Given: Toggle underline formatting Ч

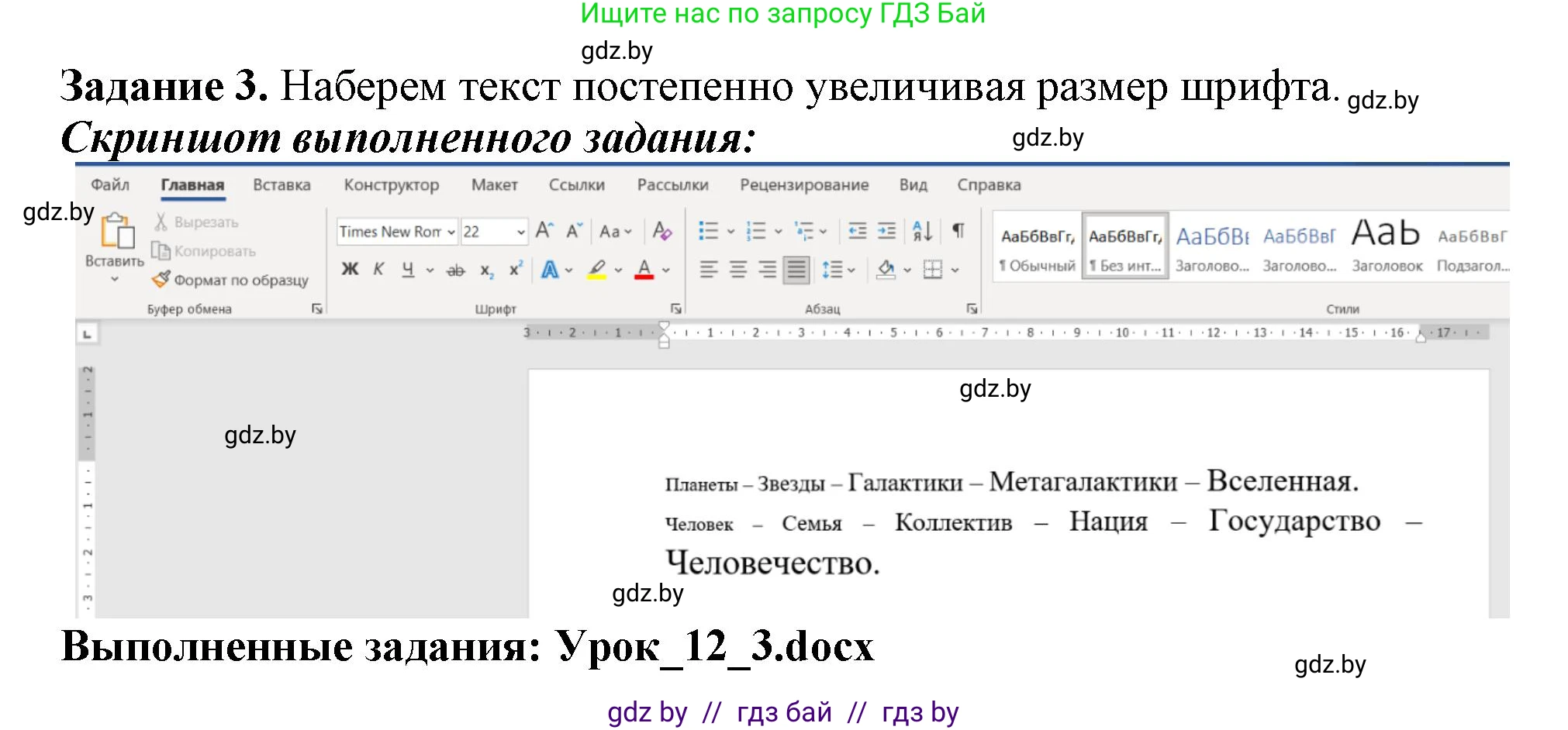Looking at the screenshot, I should pyautogui.click(x=406, y=270).
